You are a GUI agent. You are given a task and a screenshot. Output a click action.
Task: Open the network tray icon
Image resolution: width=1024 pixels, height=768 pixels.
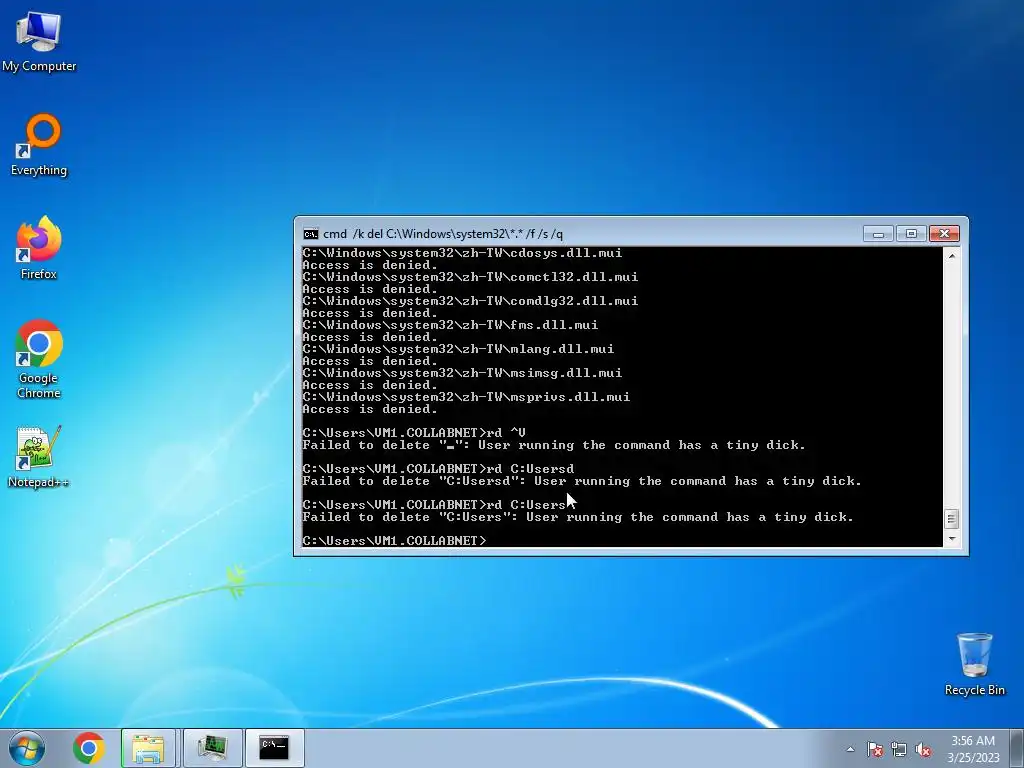coord(899,749)
